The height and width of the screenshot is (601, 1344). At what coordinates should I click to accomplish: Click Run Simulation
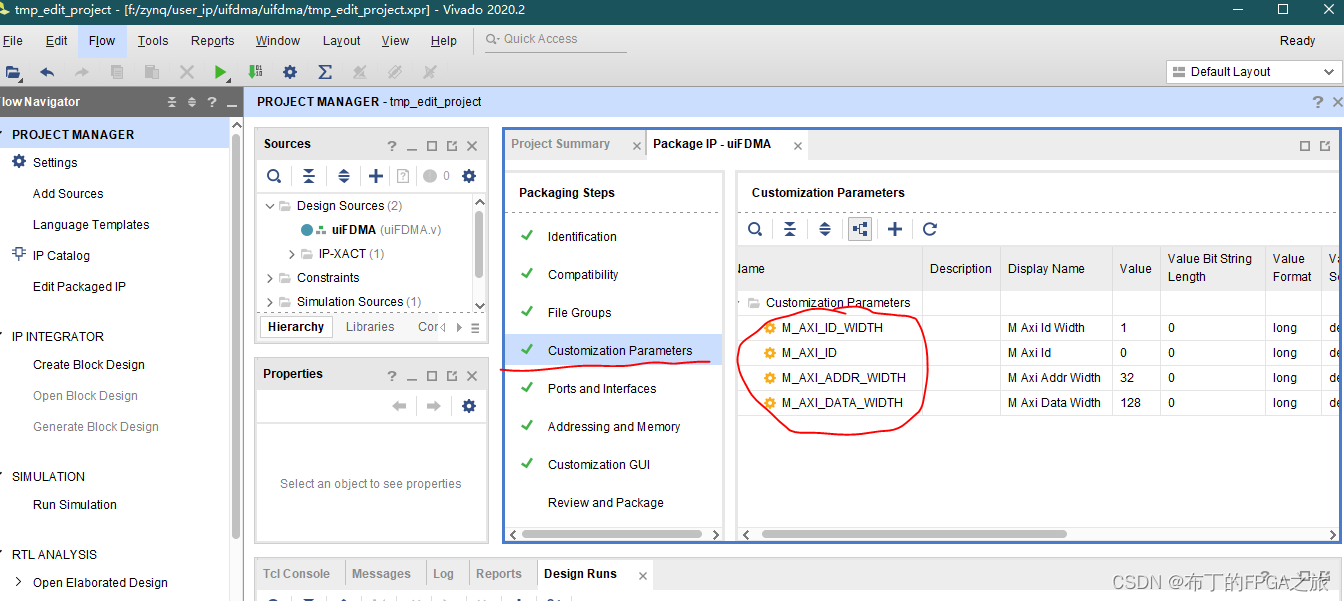pos(75,505)
